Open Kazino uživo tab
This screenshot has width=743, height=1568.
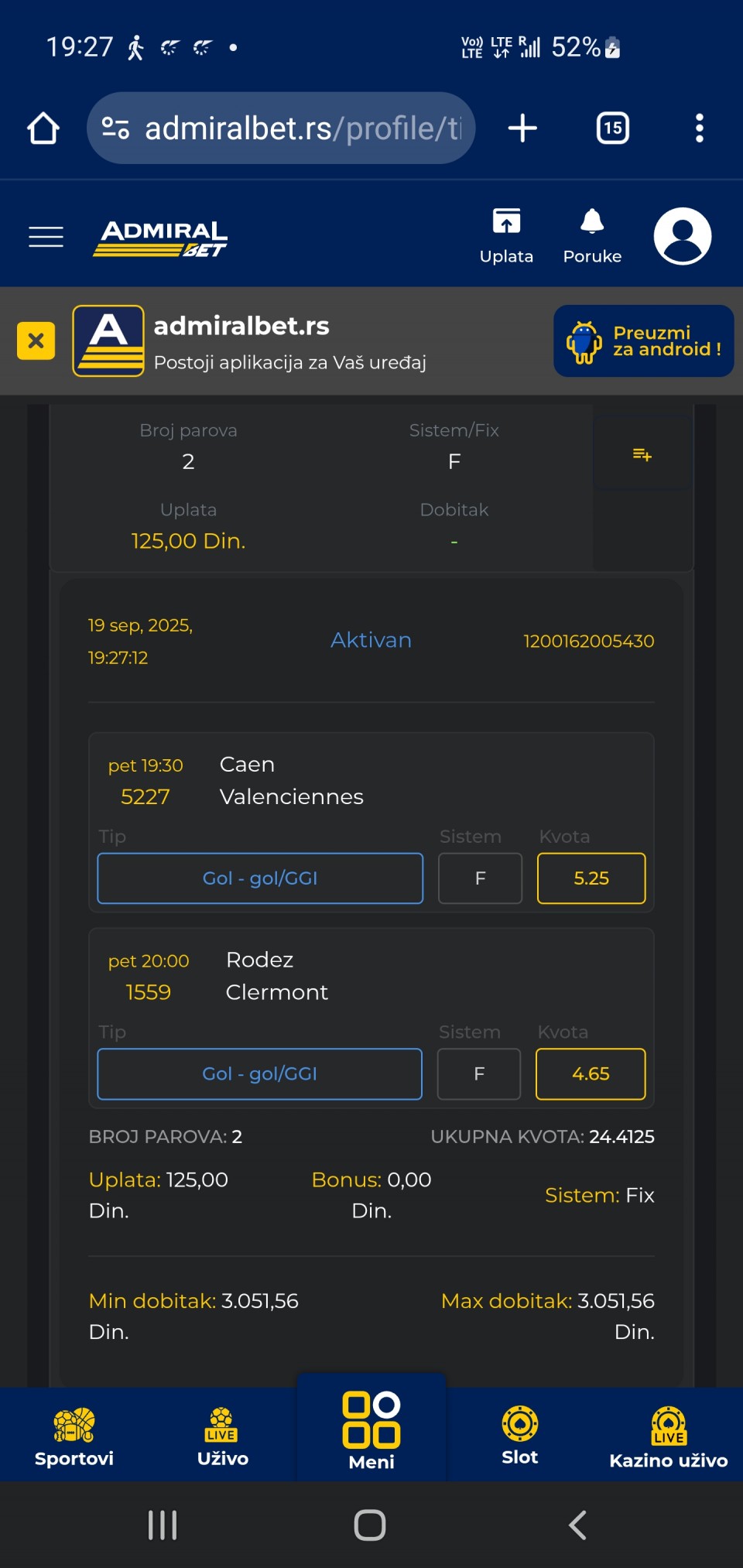click(669, 1436)
